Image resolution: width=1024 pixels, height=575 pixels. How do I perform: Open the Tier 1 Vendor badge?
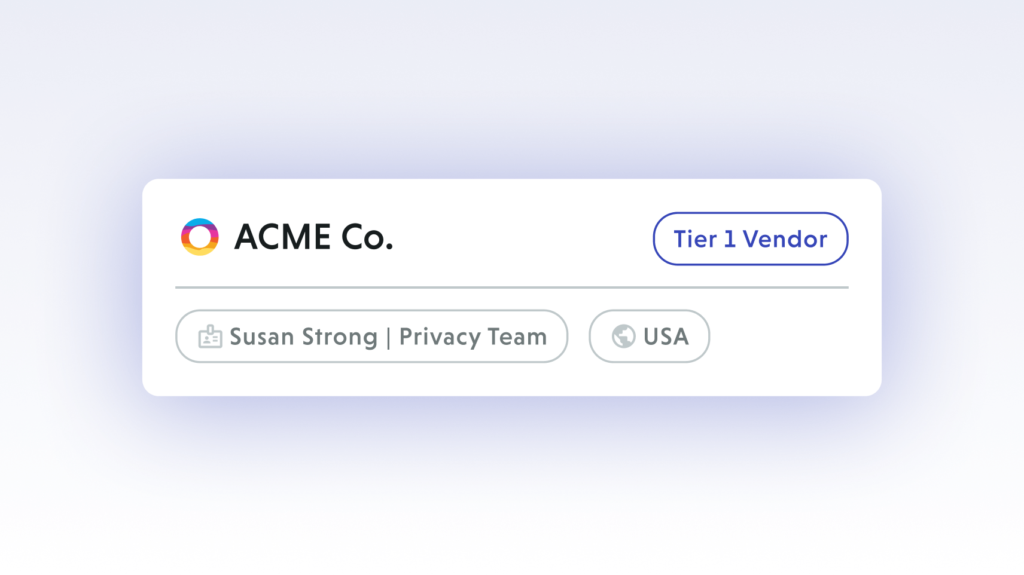pos(750,239)
